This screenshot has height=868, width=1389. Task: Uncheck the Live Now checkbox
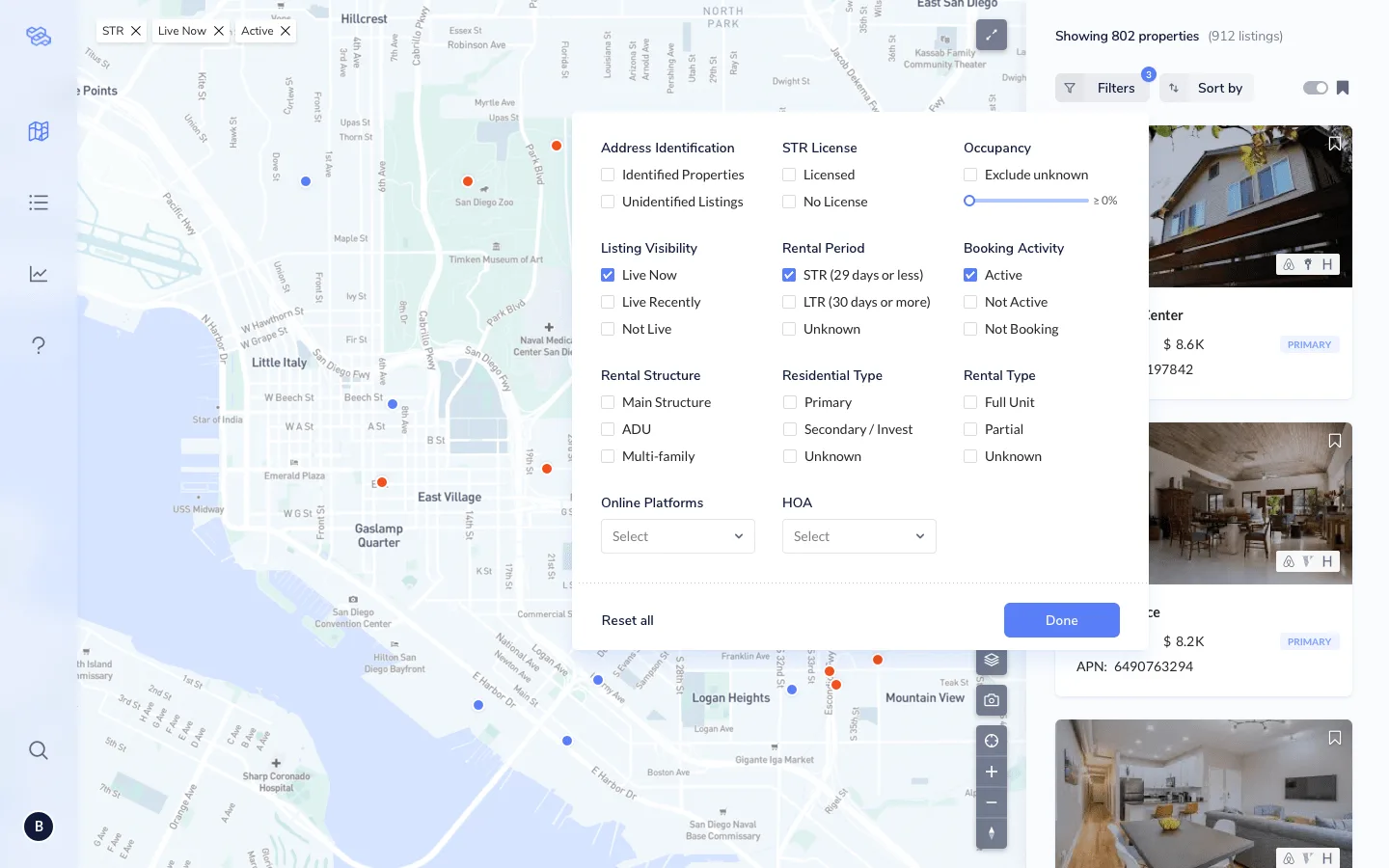pyautogui.click(x=608, y=275)
